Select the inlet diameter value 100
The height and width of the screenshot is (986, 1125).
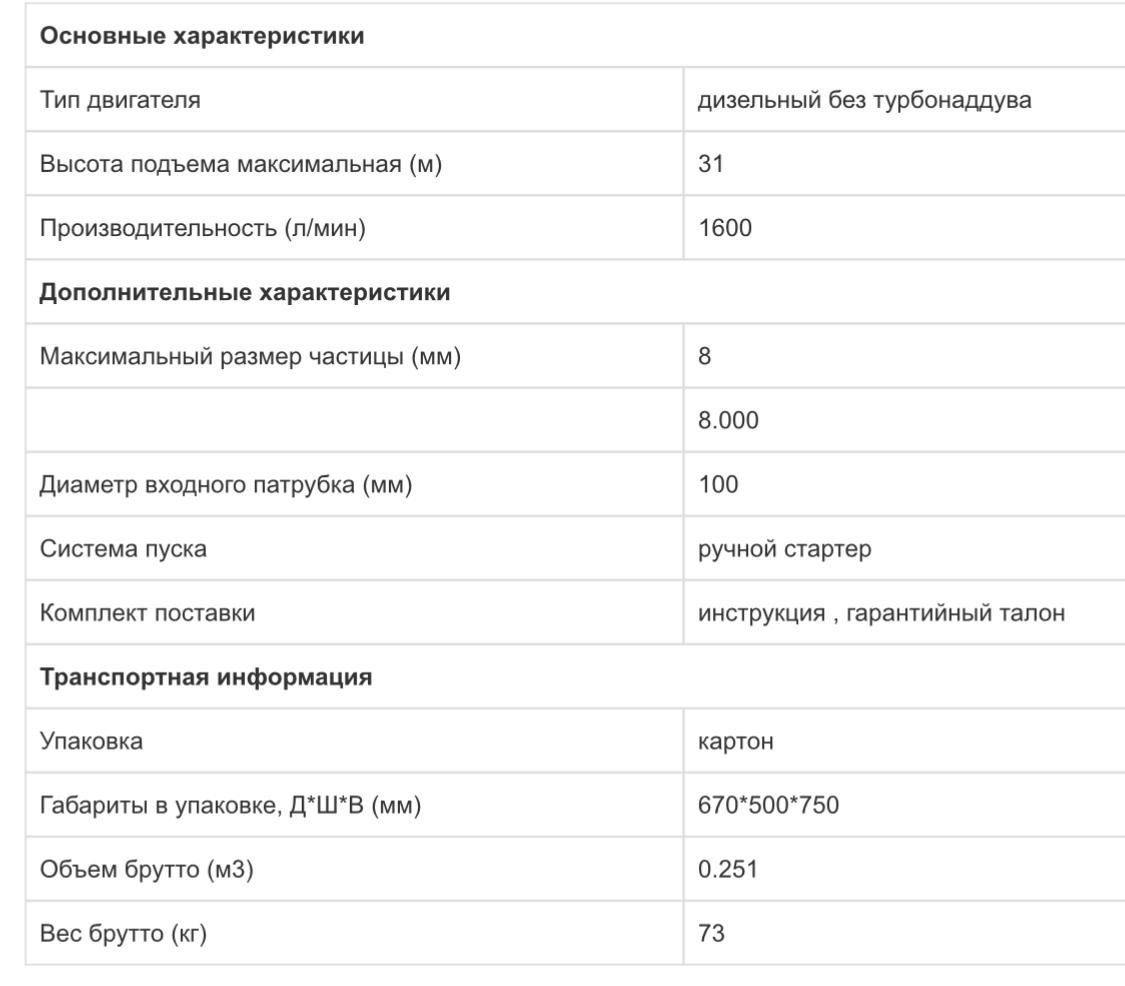[718, 485]
